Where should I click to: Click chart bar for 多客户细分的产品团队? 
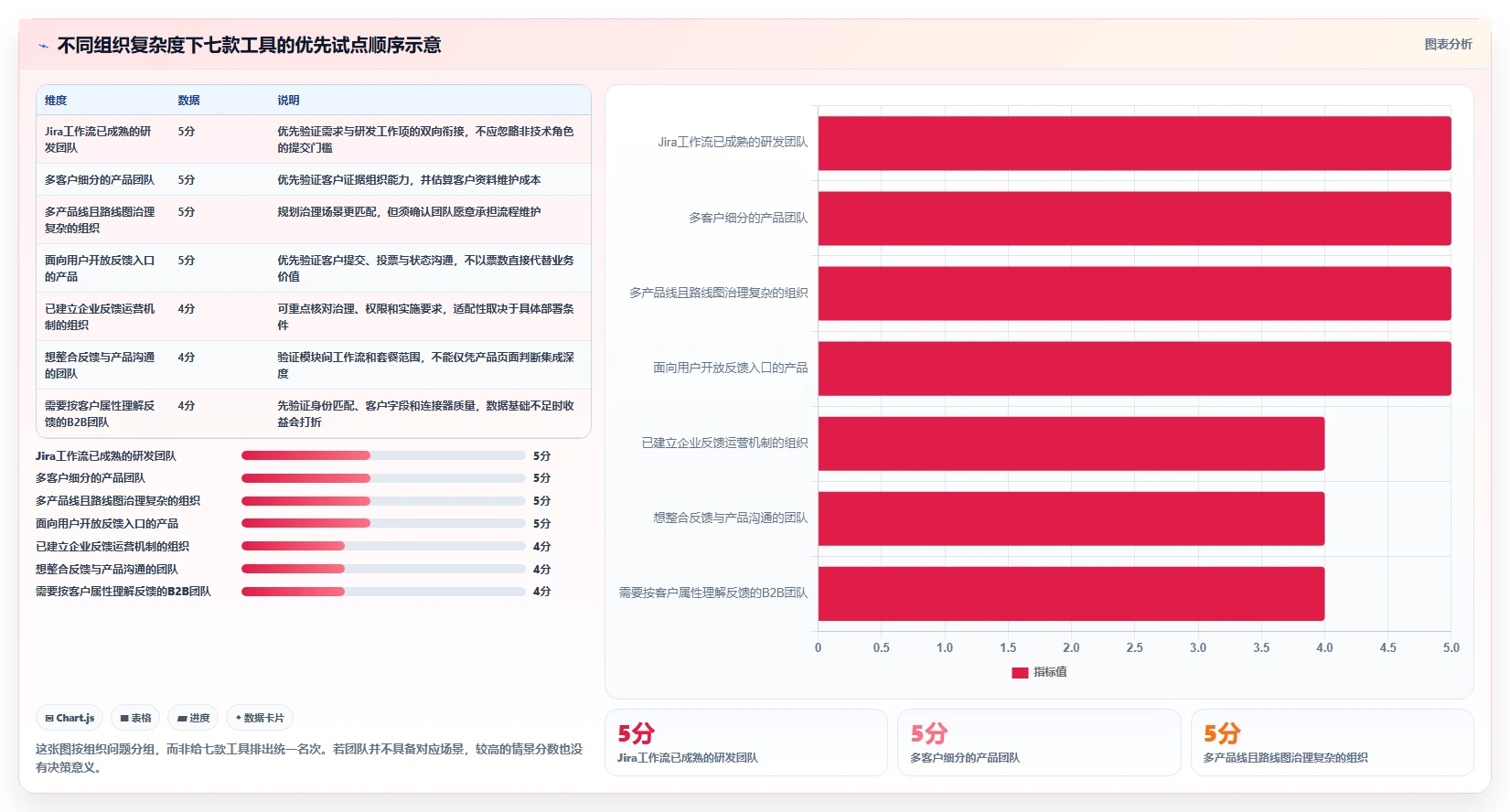tap(1134, 218)
